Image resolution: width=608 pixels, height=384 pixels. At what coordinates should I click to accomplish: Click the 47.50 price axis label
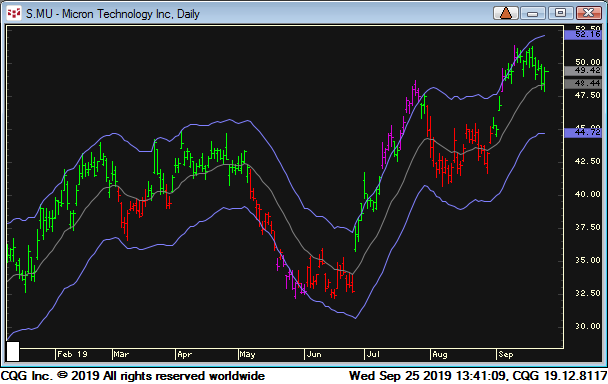[x=587, y=95]
